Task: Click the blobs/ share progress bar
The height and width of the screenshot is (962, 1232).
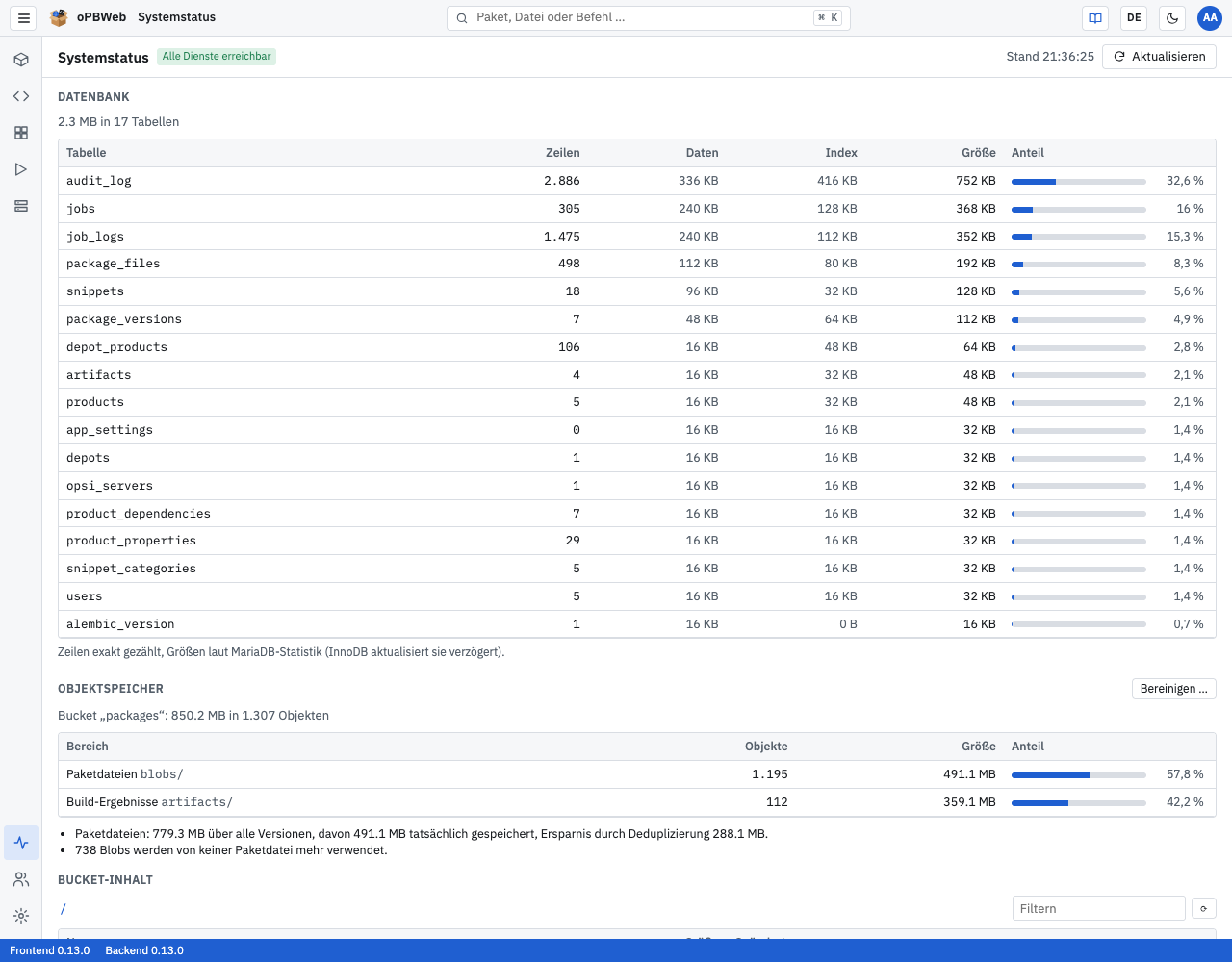Action: [1078, 774]
